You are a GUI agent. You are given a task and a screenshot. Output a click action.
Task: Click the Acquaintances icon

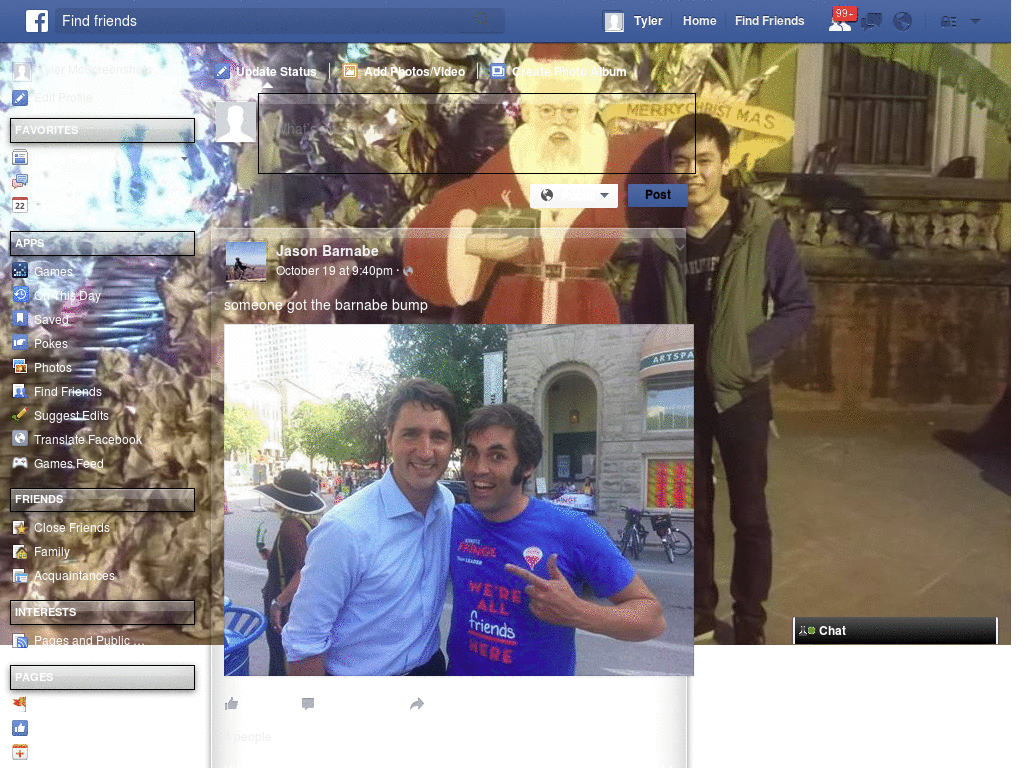coord(20,576)
